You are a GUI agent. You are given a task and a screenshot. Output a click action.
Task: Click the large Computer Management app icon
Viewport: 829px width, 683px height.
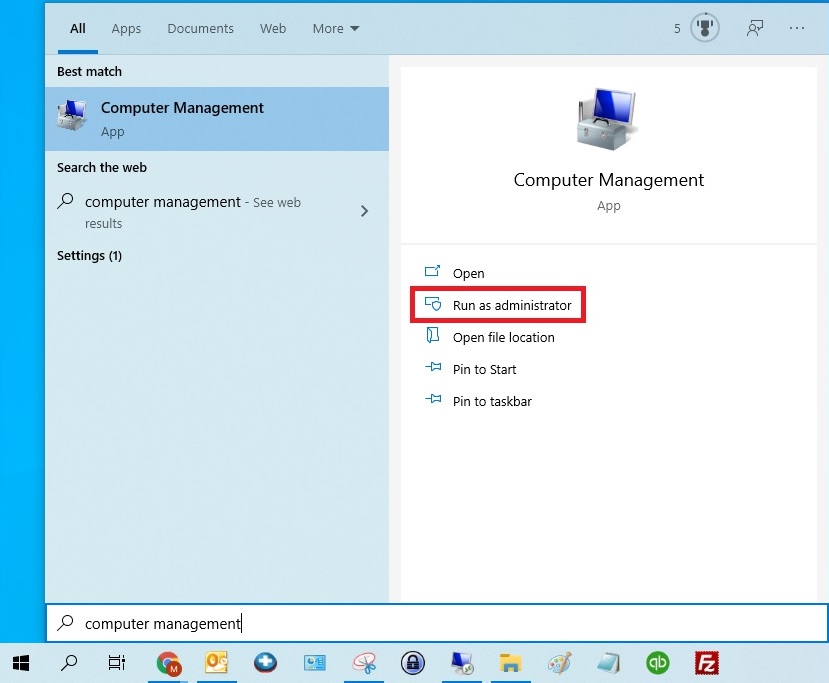click(607, 119)
